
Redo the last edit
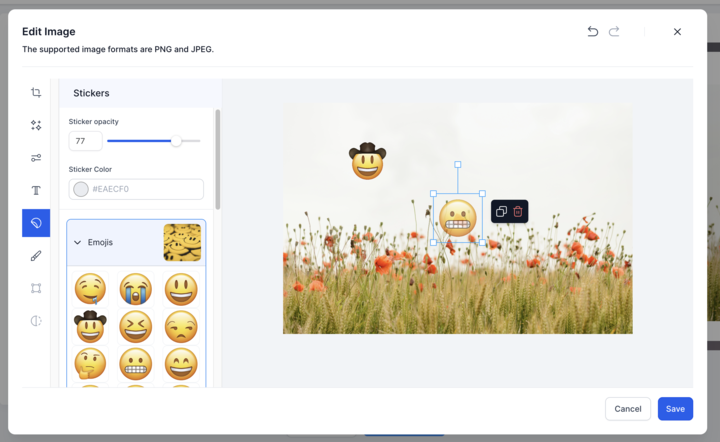click(614, 32)
